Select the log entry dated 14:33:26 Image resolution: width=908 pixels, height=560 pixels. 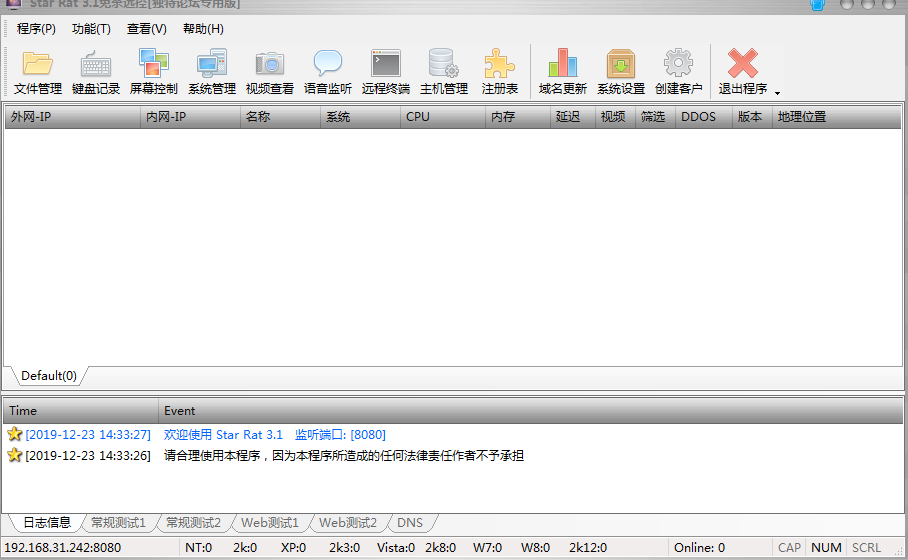(x=453, y=456)
